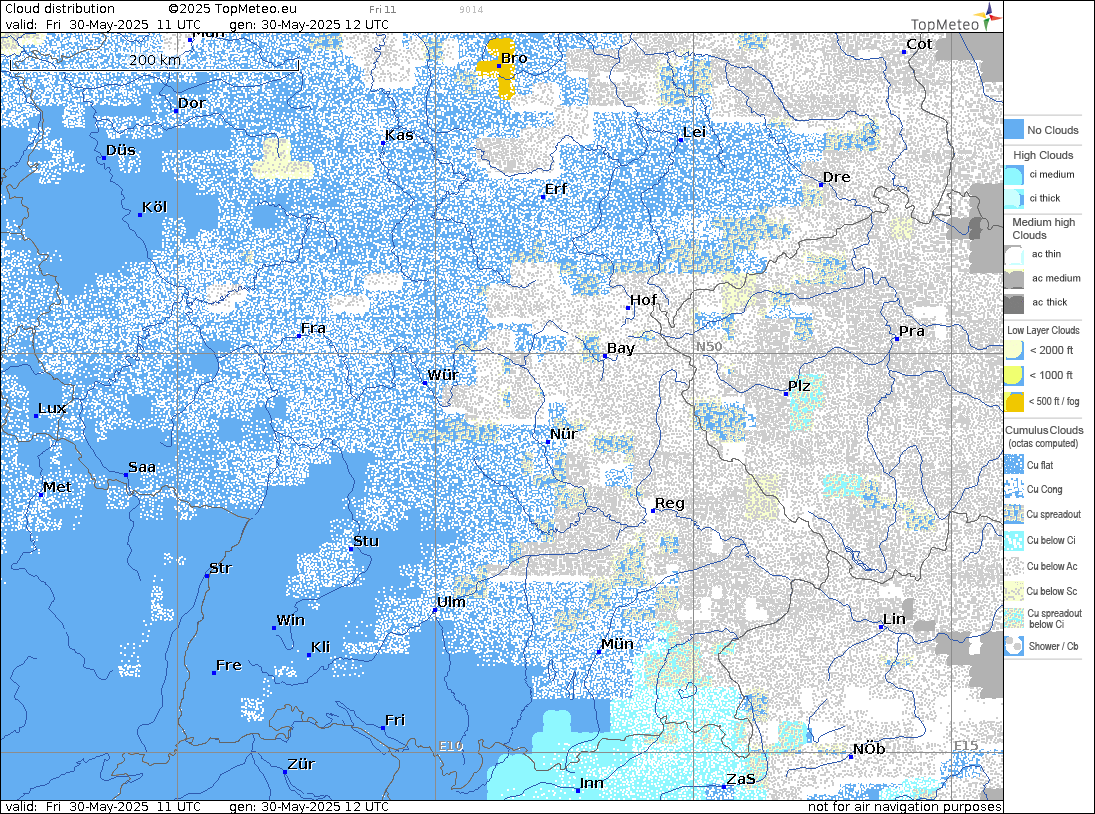Click the < 1000 ft low cloud swatch
Viewport: 1095px width, 814px height.
click(1014, 376)
